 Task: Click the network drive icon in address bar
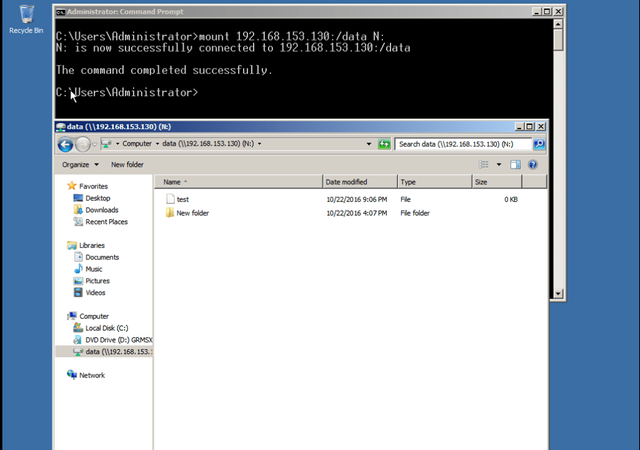point(107,144)
